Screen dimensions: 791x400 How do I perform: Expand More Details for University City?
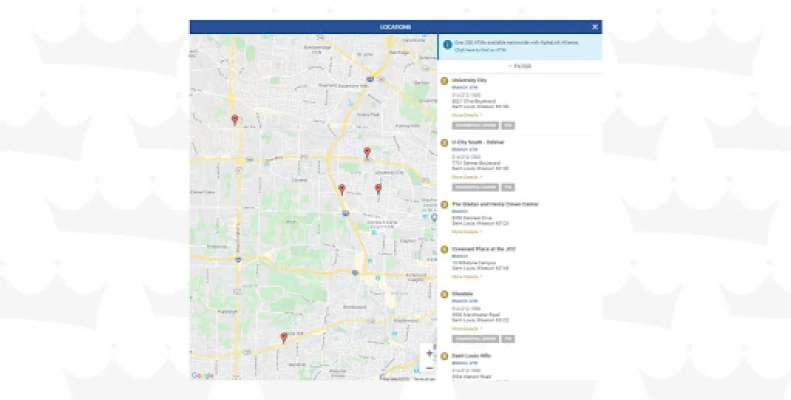point(466,116)
